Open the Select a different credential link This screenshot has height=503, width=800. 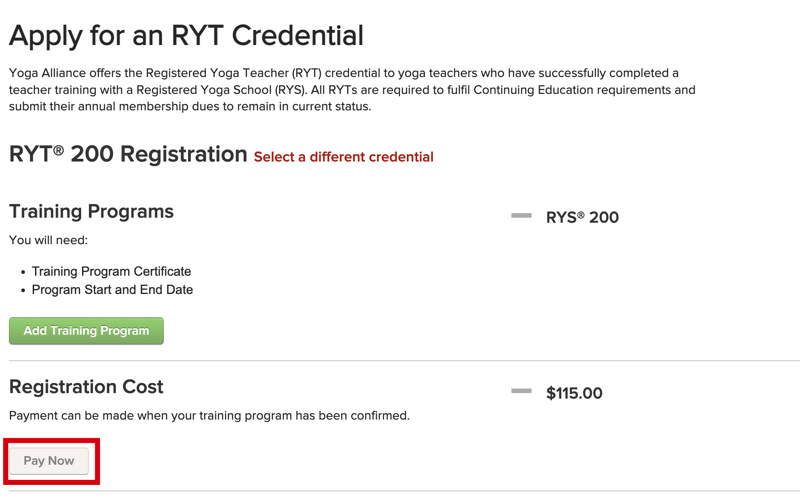point(343,157)
